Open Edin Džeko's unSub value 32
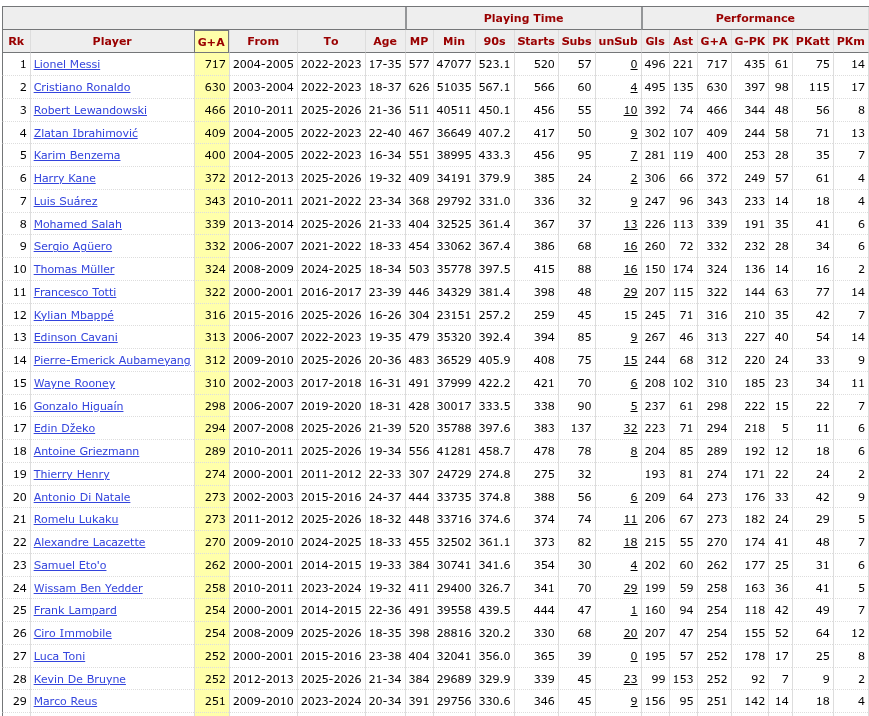The width and height of the screenshot is (869, 716). [630, 428]
